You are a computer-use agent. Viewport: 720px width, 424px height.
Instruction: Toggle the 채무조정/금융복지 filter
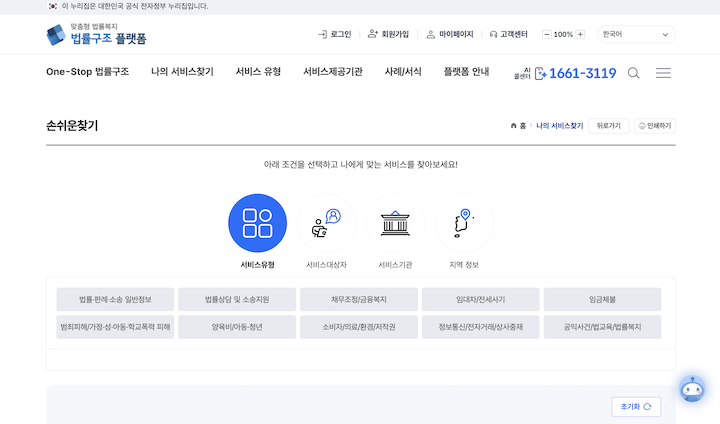[x=359, y=300]
